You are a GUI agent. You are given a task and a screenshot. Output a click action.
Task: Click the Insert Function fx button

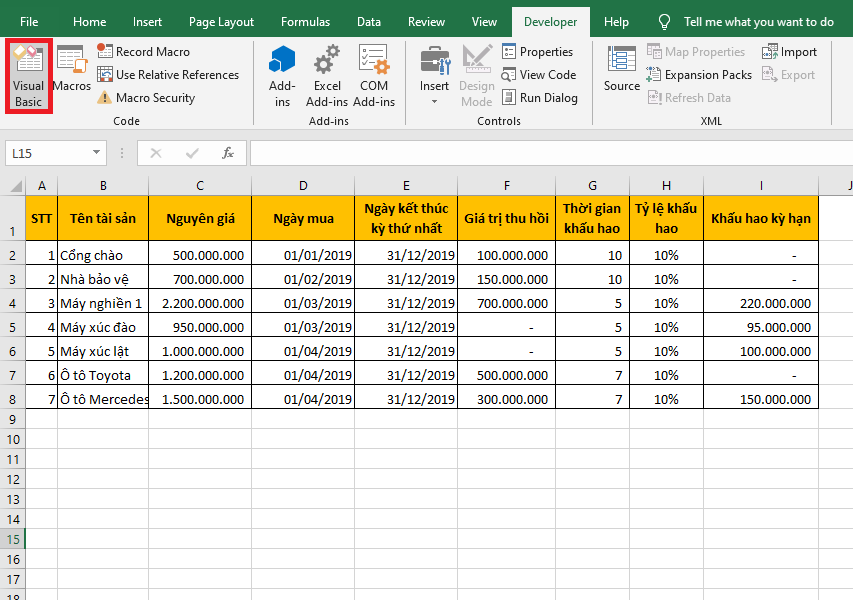coord(228,153)
